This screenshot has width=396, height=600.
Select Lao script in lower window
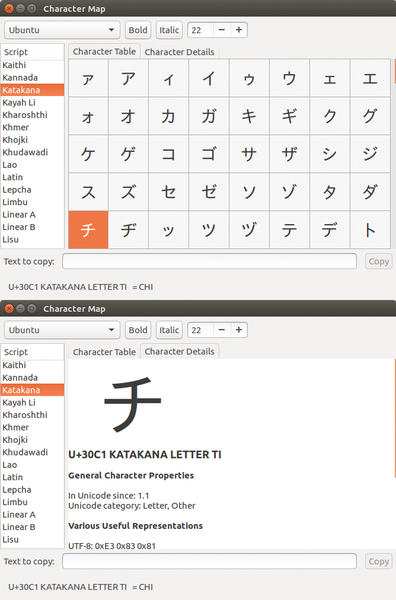pyautogui.click(x=32, y=465)
